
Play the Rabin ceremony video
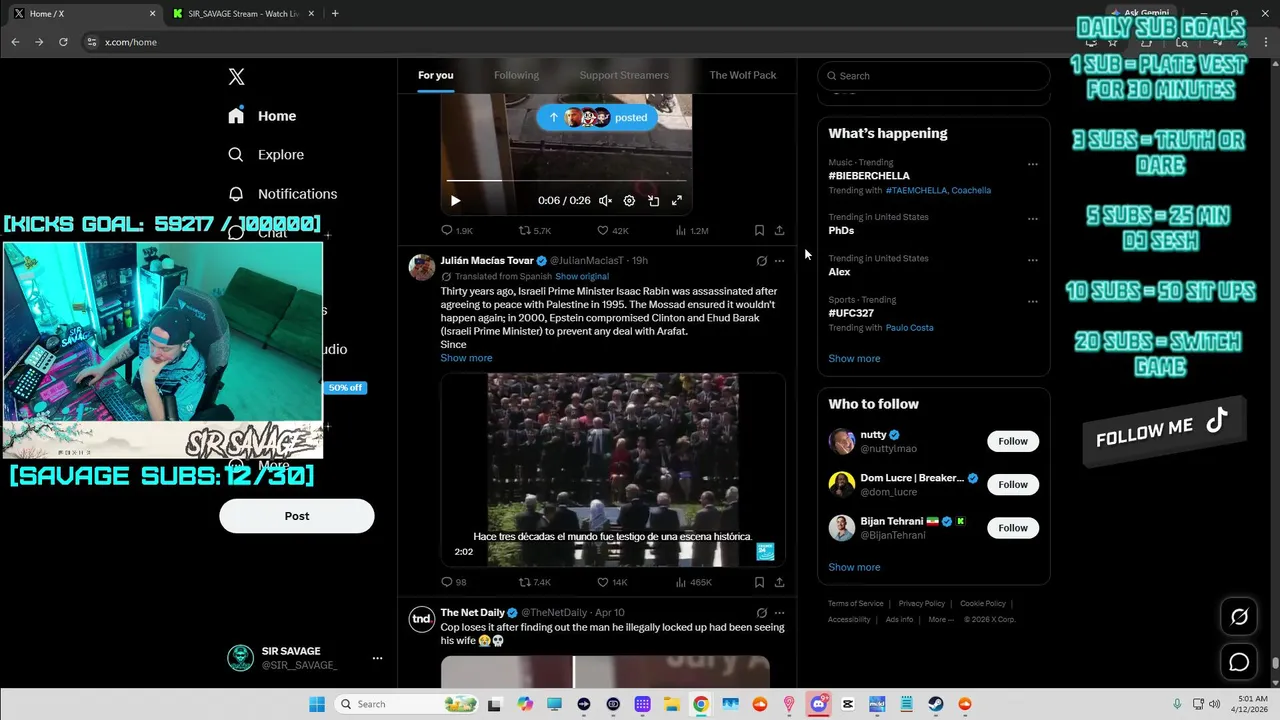click(613, 470)
